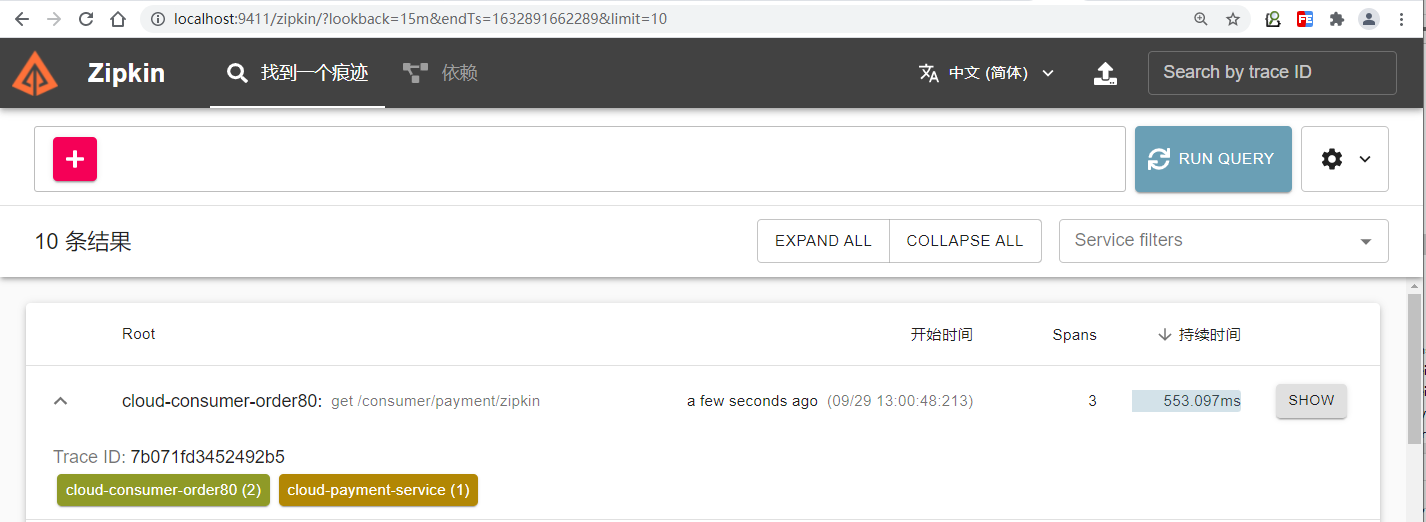The height and width of the screenshot is (522, 1426).
Task: Bookmark this page with star icon
Action: (x=1233, y=19)
